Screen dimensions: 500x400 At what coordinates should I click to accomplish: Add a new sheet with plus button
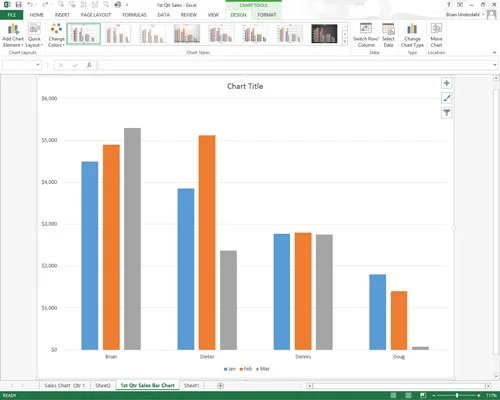point(220,386)
